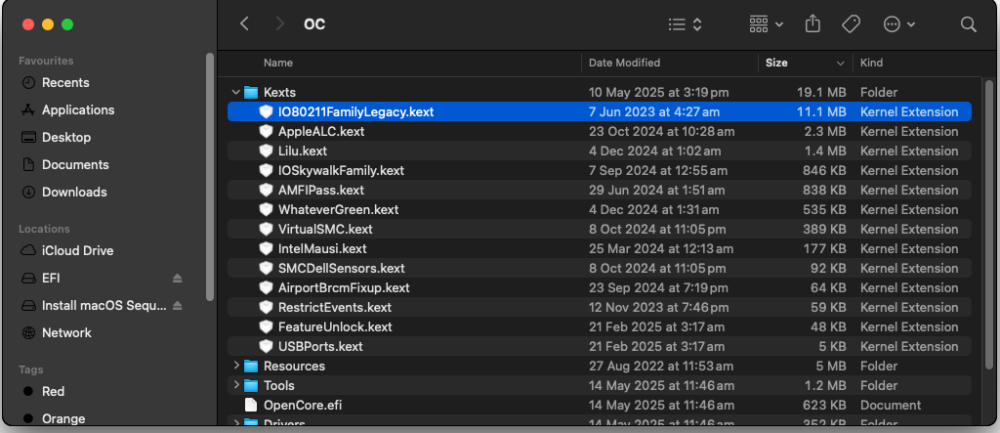Click the Lilu.kext shield icon
Viewport: 1000px width, 433px height.
pos(266,151)
